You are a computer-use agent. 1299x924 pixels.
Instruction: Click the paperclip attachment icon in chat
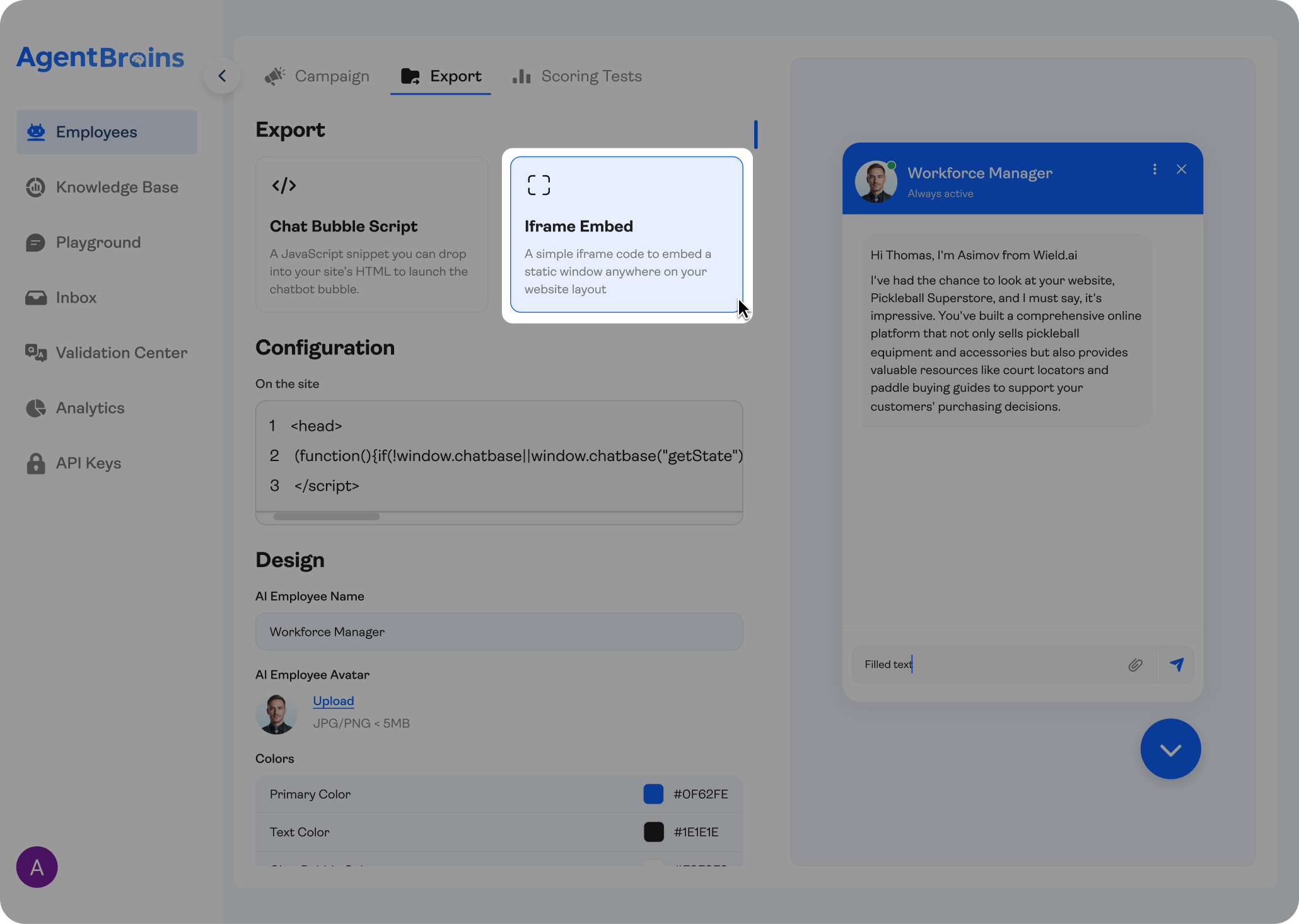pos(1135,665)
